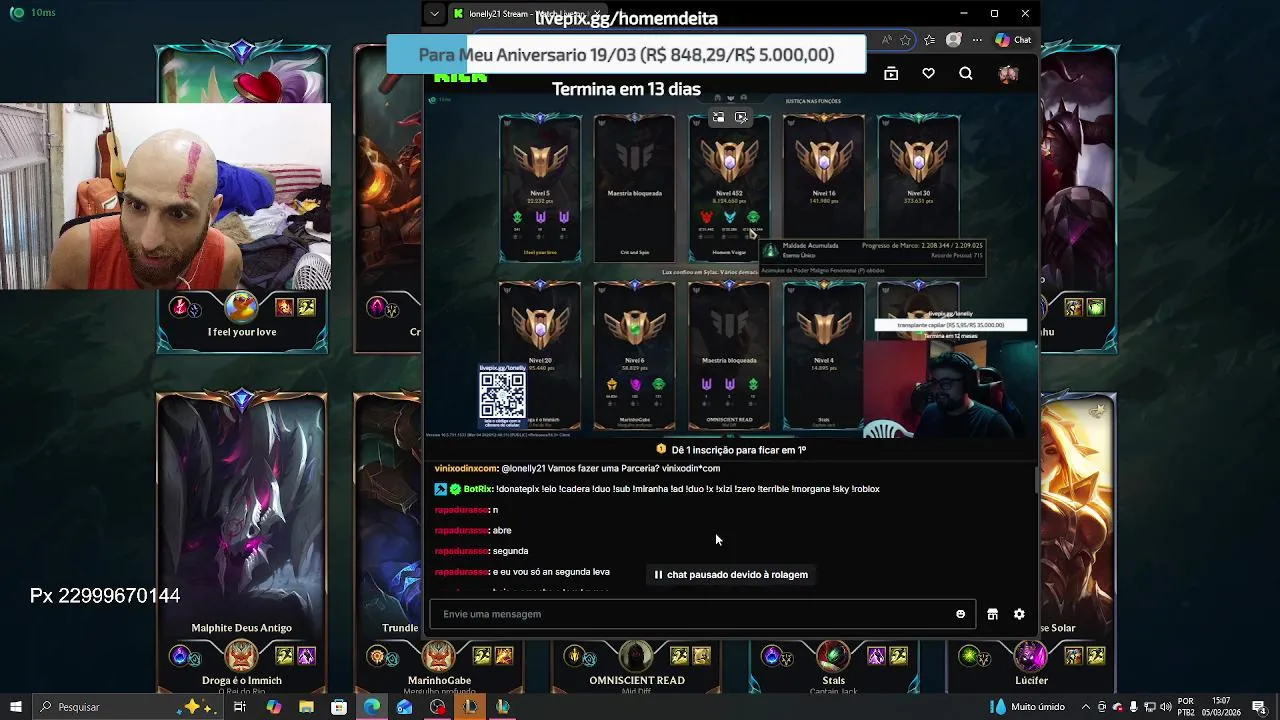
Task: Open the Kick search magnifier
Action: pos(965,73)
